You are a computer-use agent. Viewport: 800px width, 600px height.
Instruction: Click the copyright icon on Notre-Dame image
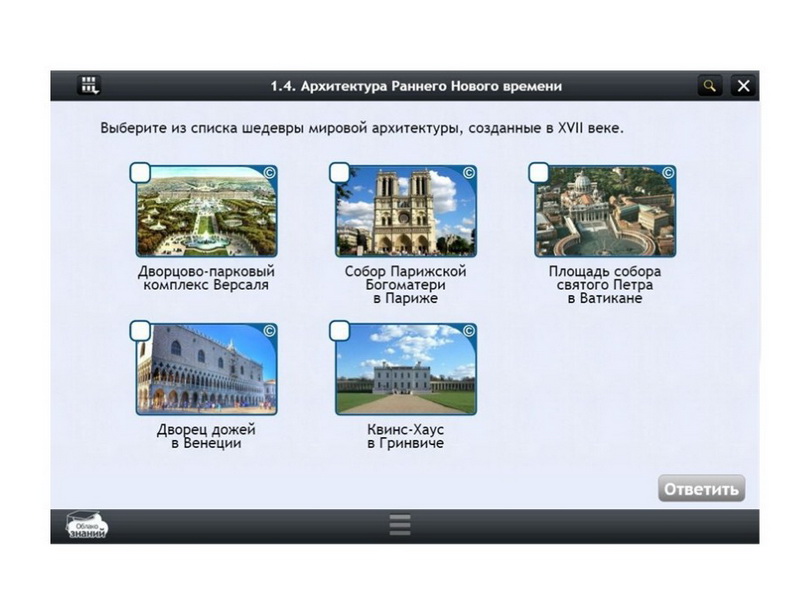click(x=467, y=173)
